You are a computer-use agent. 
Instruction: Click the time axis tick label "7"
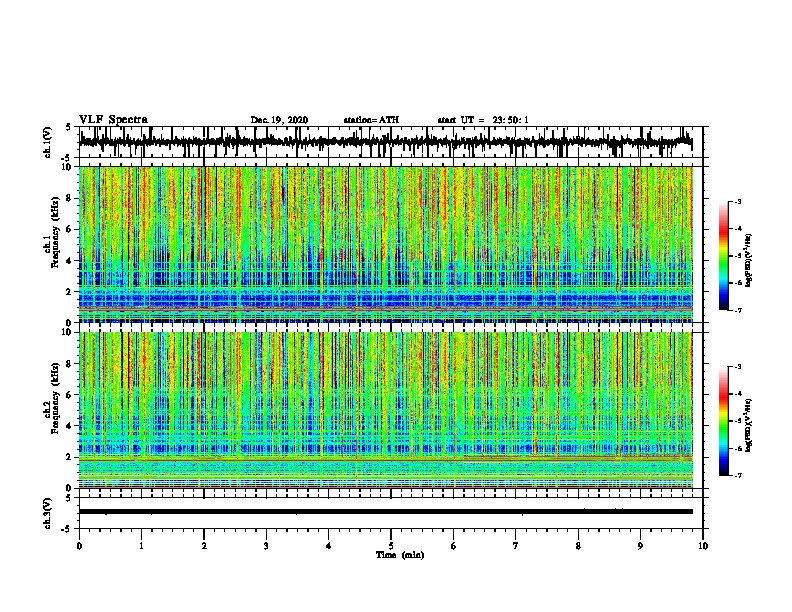coord(516,546)
